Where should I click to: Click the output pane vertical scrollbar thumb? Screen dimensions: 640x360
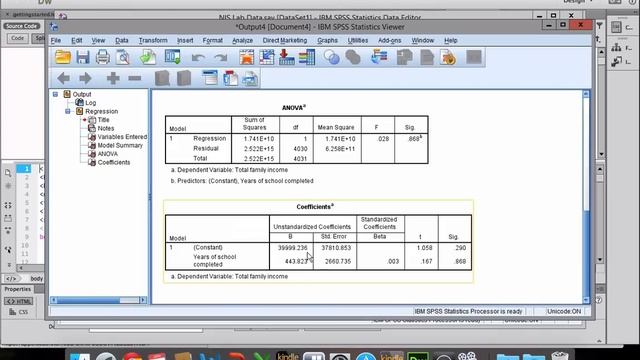pos(586,252)
